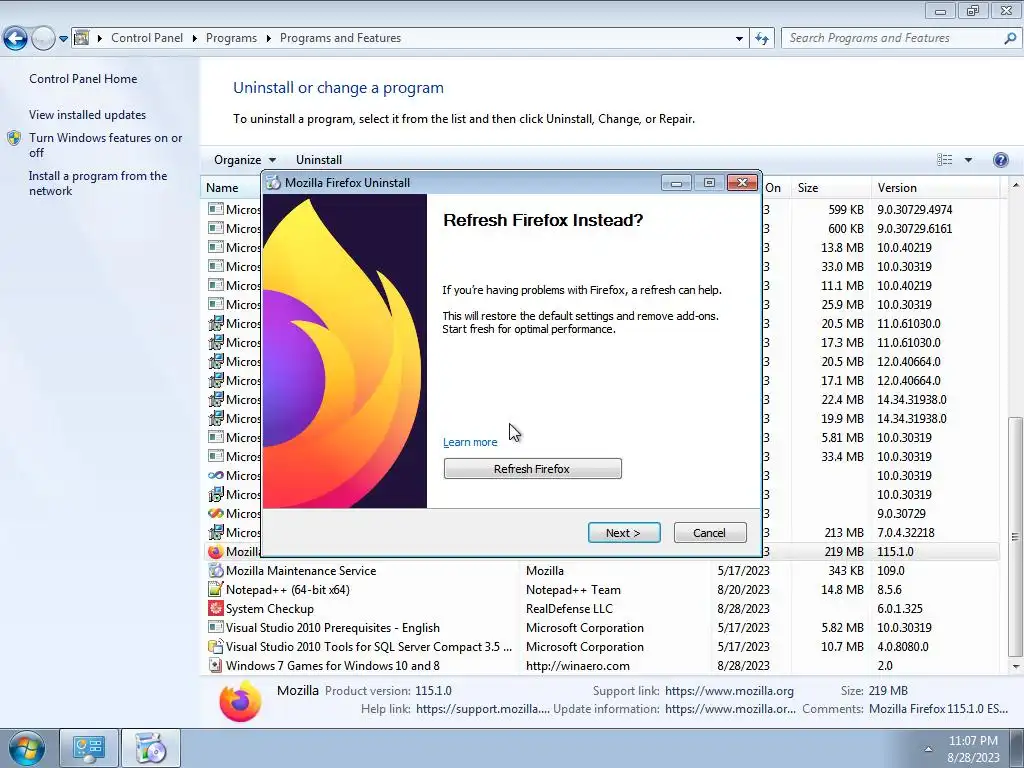Click the search magnifier icon
The image size is (1024, 768).
pyautogui.click(x=1010, y=38)
